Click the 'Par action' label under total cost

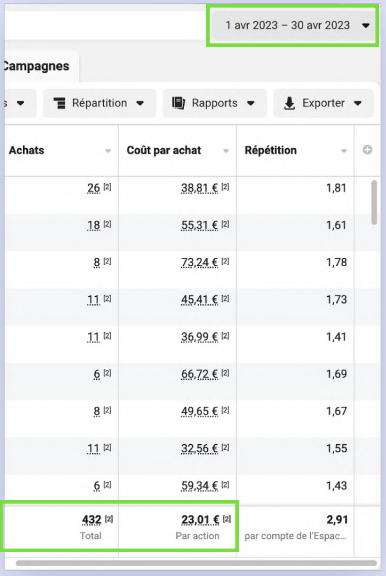197,536
